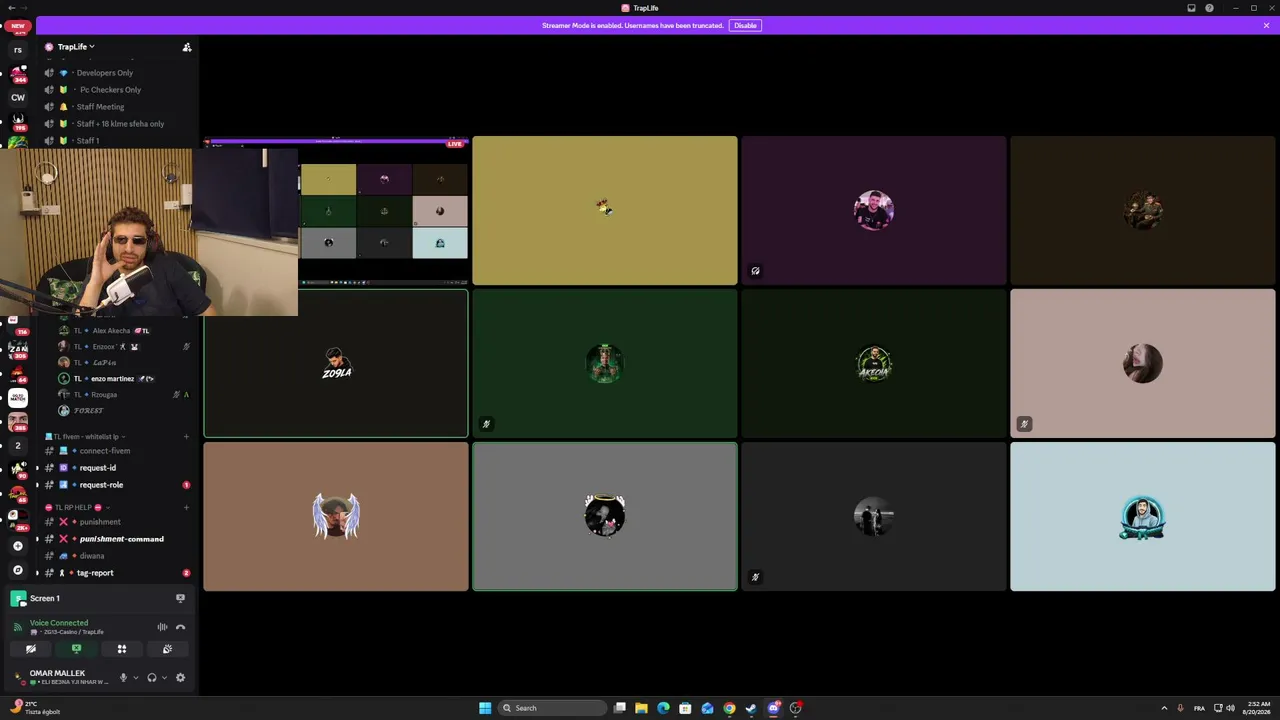Open Voice Connected connection details

pyautogui.click(x=59, y=623)
